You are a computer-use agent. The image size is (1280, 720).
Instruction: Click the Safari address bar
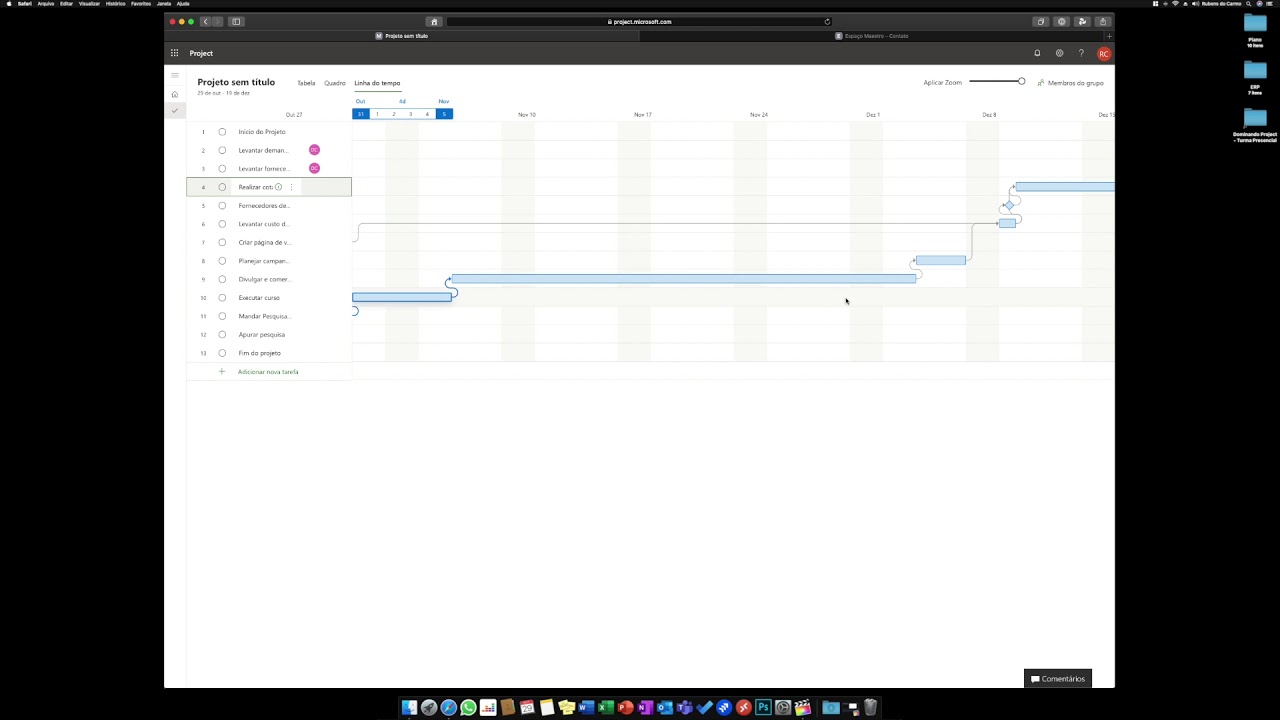click(x=641, y=21)
